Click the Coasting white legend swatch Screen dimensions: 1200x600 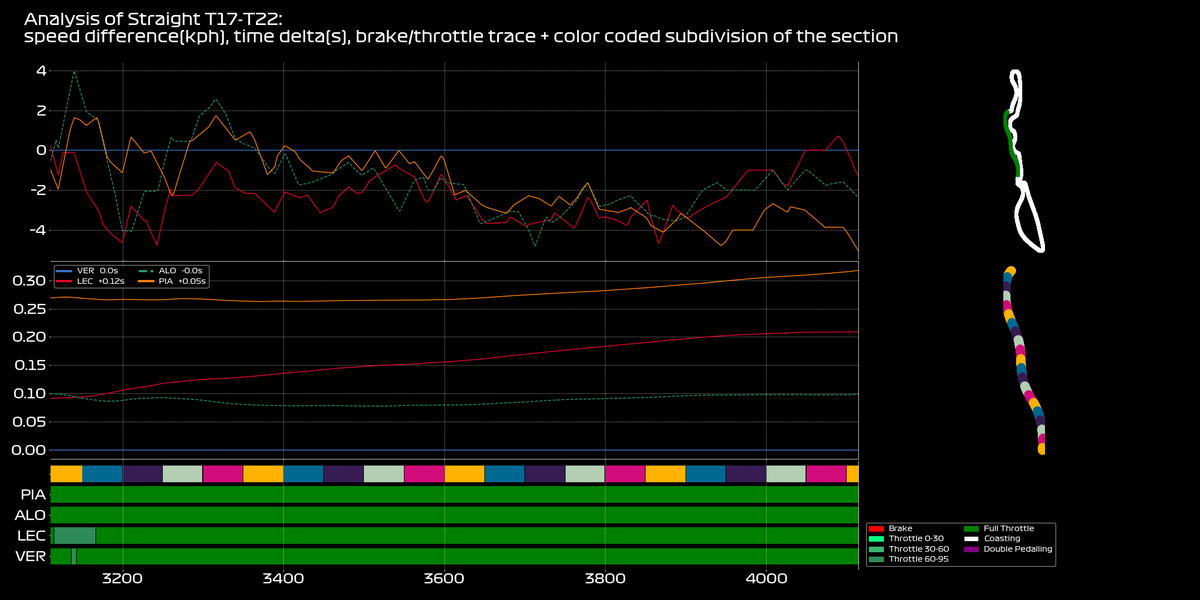tap(971, 538)
